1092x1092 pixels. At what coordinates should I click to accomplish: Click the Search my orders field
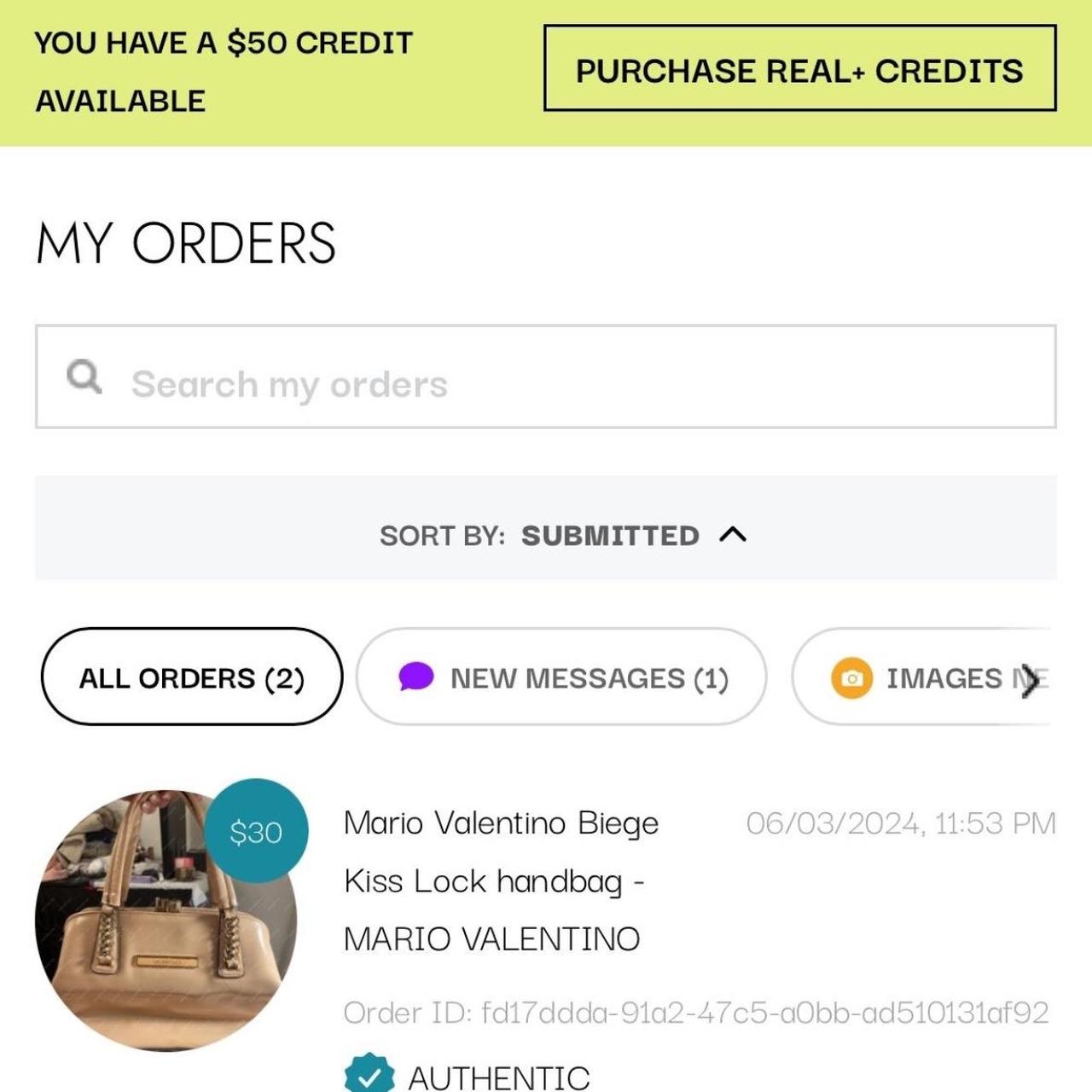(x=546, y=376)
